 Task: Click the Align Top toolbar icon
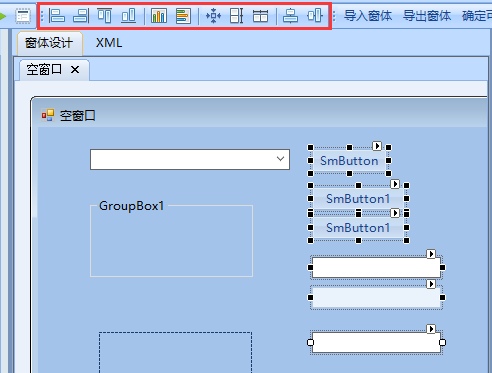click(104, 16)
